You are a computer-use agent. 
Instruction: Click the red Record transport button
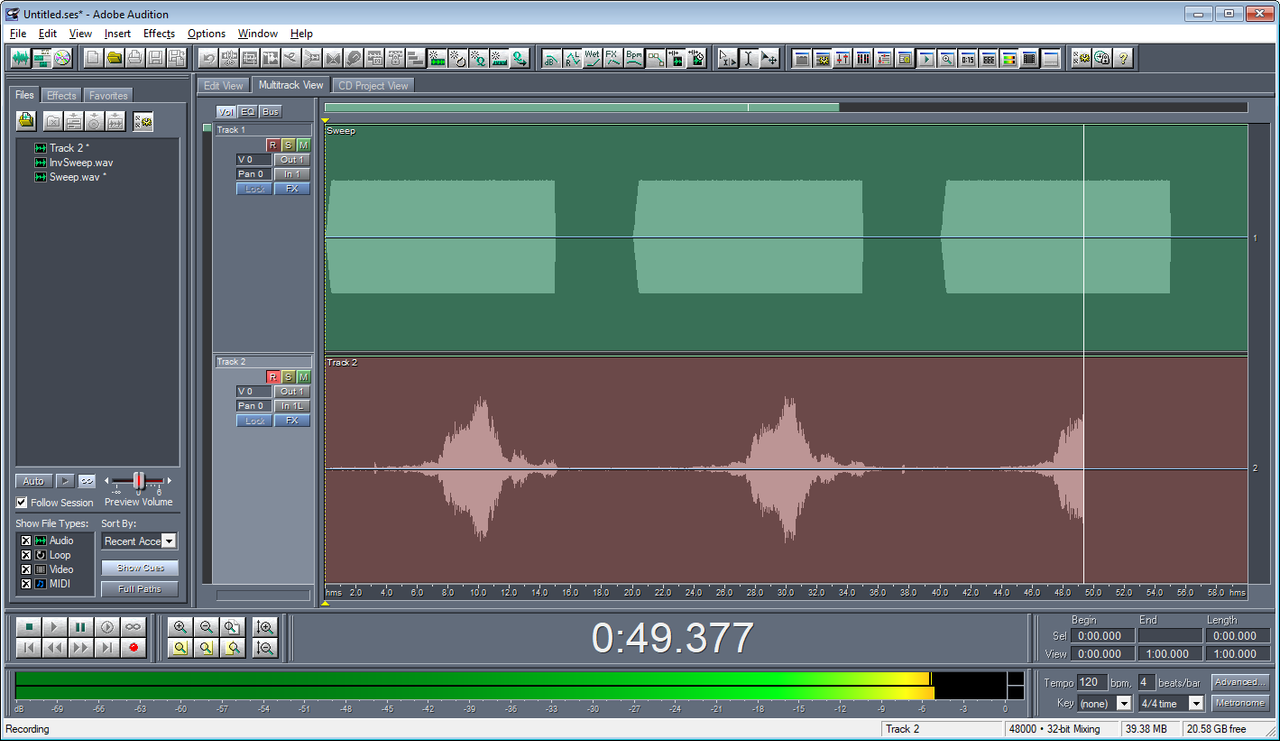pyautogui.click(x=133, y=648)
